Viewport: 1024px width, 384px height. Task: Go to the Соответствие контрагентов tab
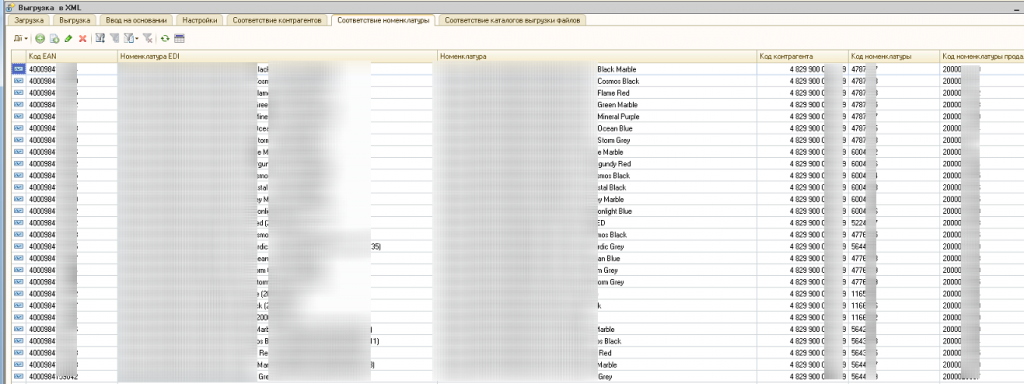(x=277, y=20)
